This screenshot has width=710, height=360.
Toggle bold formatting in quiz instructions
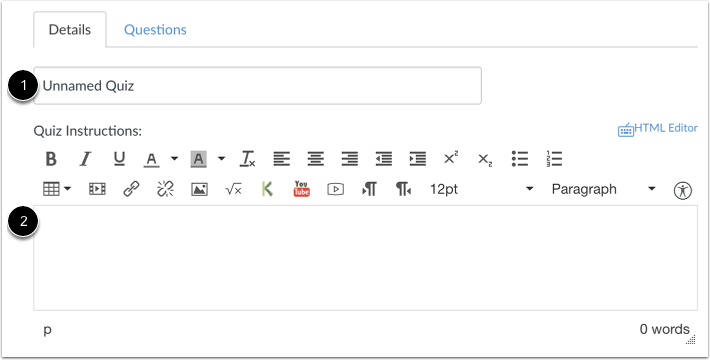(x=51, y=159)
